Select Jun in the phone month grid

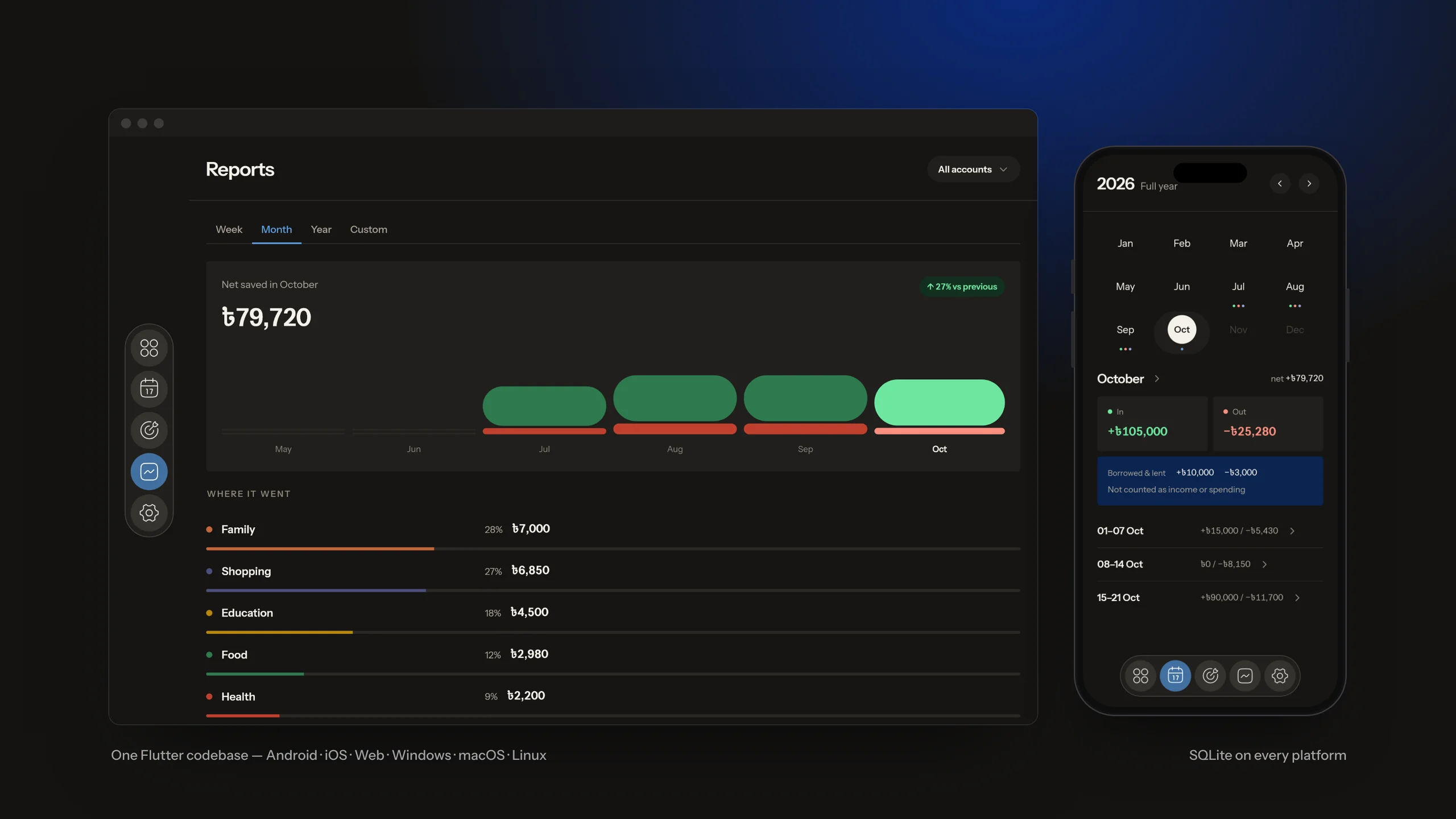(1182, 287)
